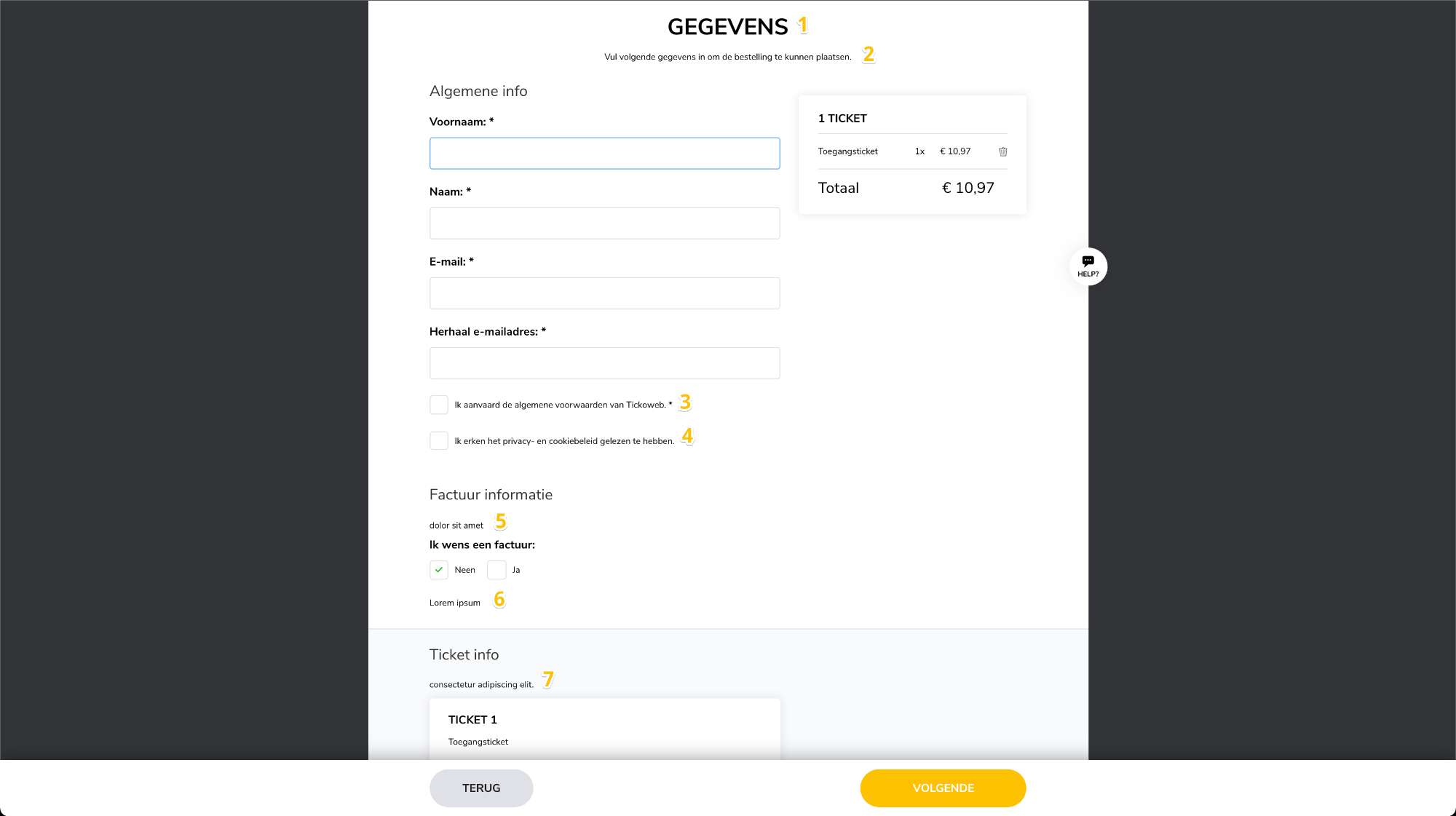The height and width of the screenshot is (816, 1456).
Task: Click the yellow marker number 6
Action: (x=499, y=599)
